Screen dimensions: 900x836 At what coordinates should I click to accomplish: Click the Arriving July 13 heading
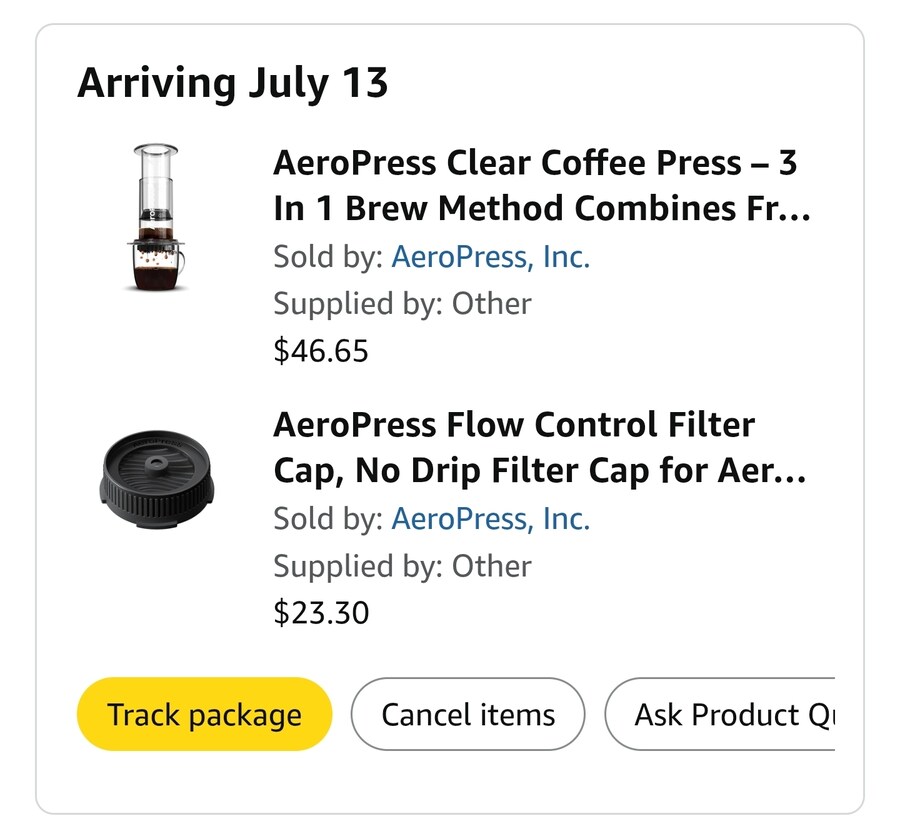tap(232, 84)
